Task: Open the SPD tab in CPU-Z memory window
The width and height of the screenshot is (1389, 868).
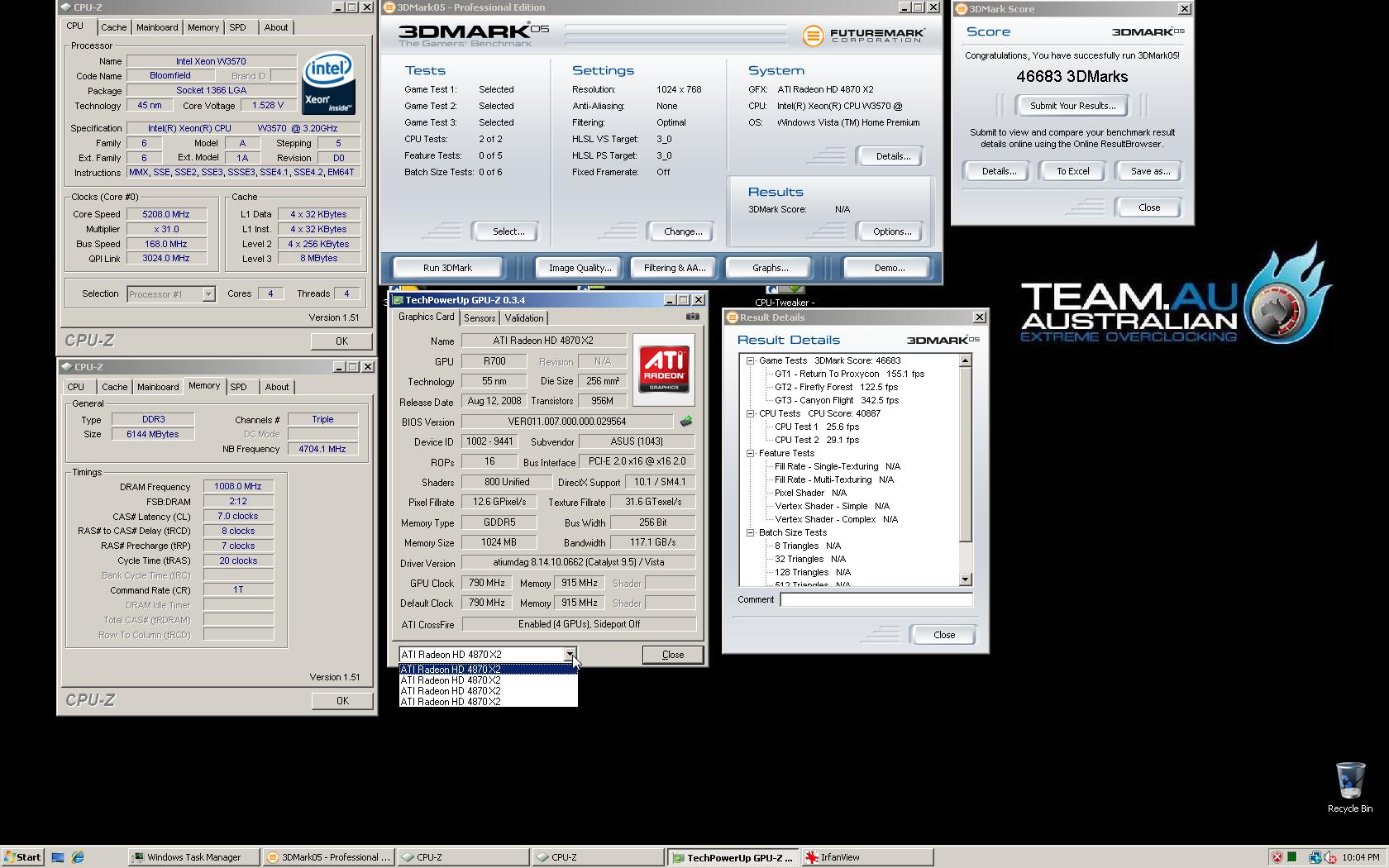Action: tap(238, 387)
